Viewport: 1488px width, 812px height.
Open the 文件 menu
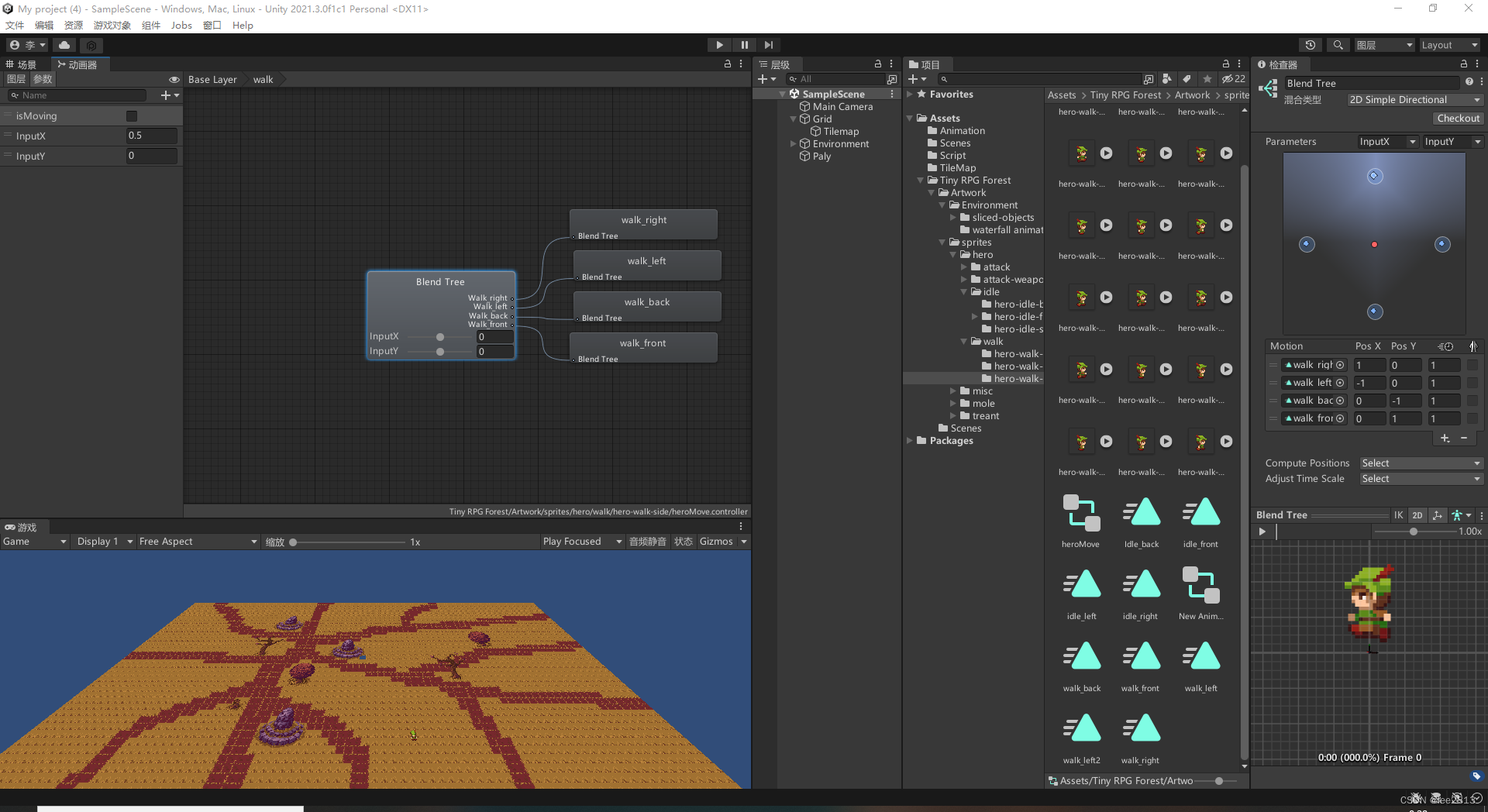click(x=15, y=25)
